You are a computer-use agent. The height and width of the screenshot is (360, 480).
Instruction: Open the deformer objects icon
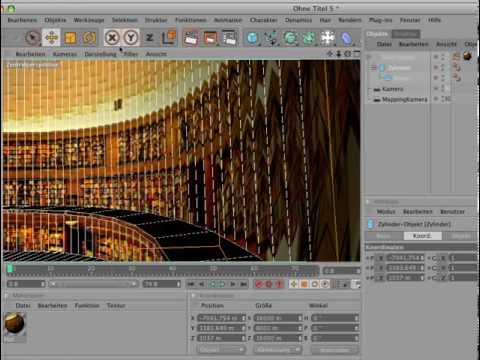pos(346,38)
